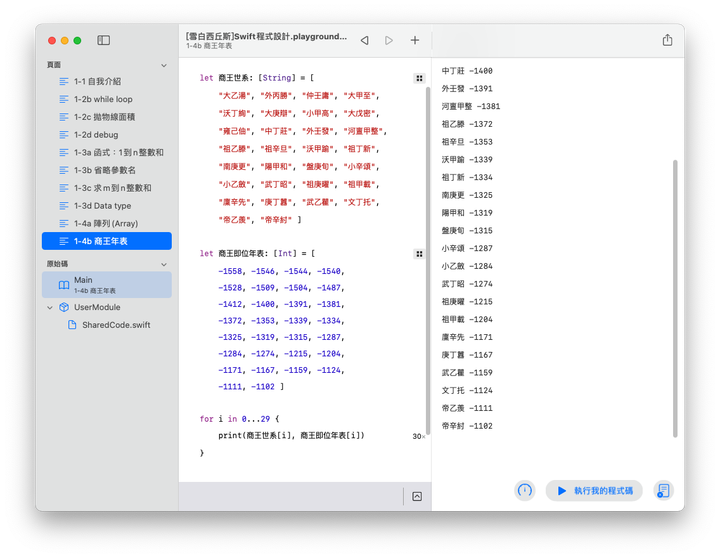
Task: Click the playground title in the toolbar
Action: click(266, 37)
